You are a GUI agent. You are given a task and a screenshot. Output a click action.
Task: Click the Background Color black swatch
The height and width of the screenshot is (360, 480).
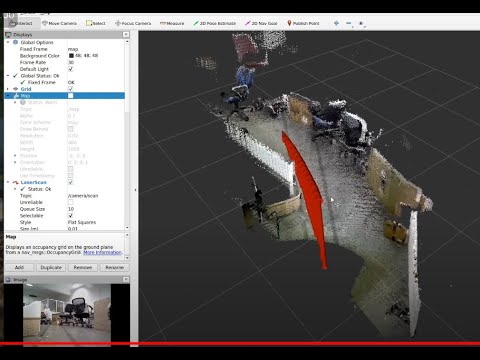[x=71, y=56]
